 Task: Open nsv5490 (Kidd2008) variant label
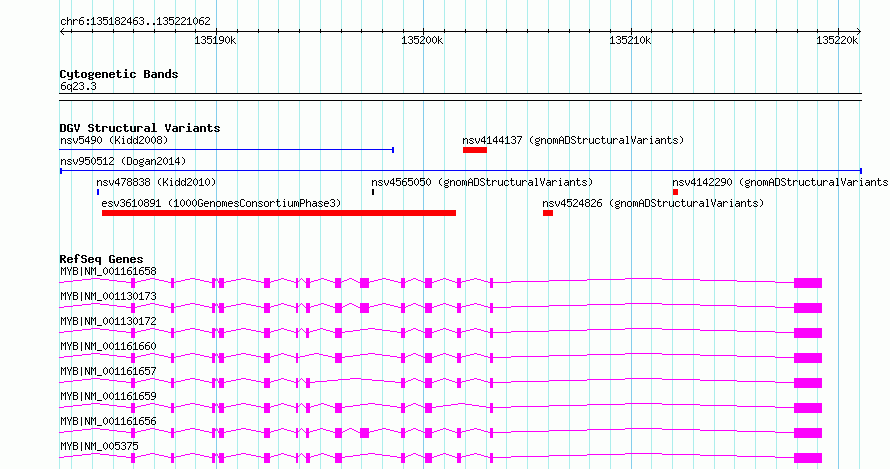(114, 140)
